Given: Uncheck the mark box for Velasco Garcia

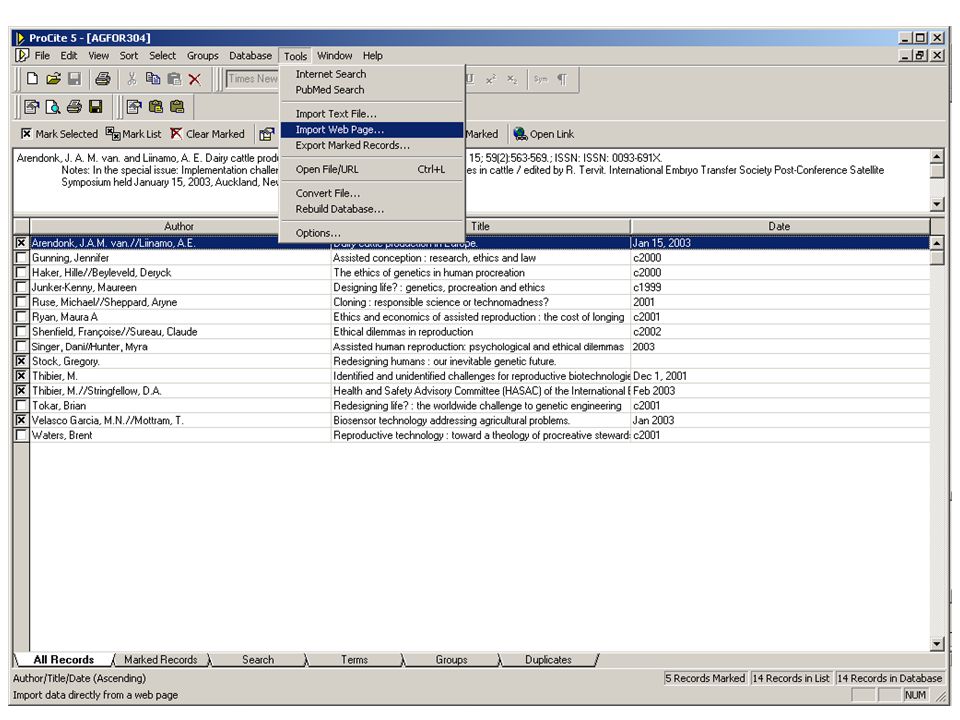Looking at the screenshot, I should [x=21, y=420].
